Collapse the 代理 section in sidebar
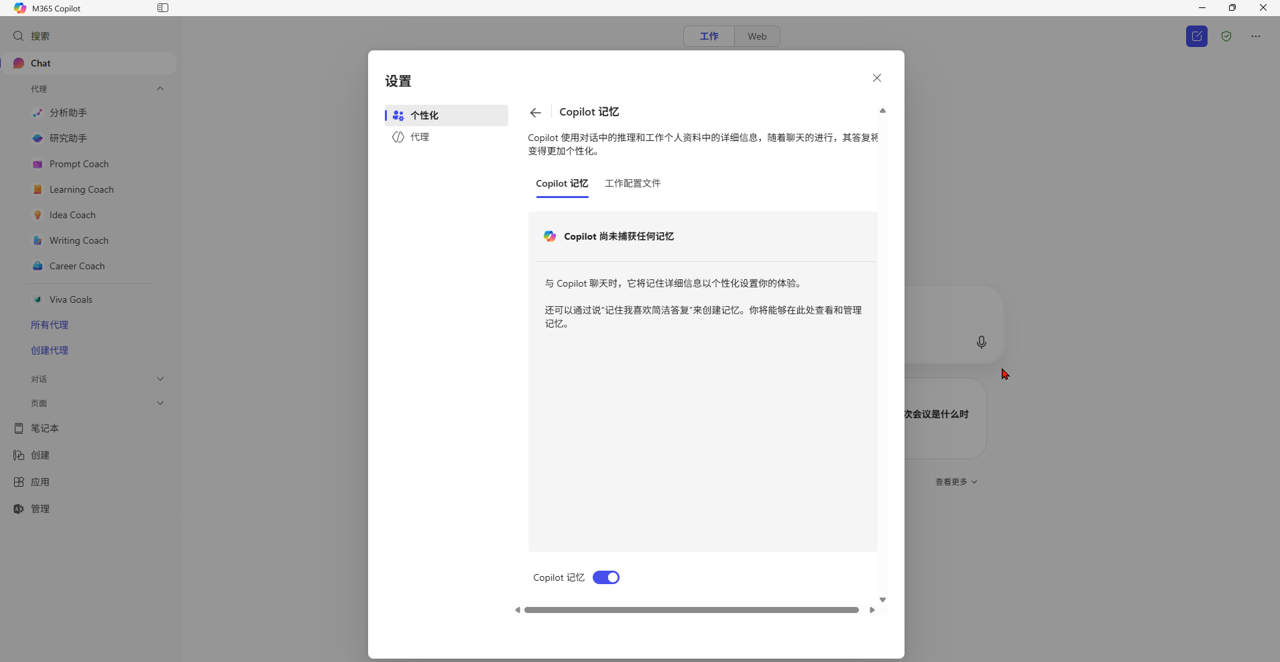1280x662 pixels. point(160,89)
